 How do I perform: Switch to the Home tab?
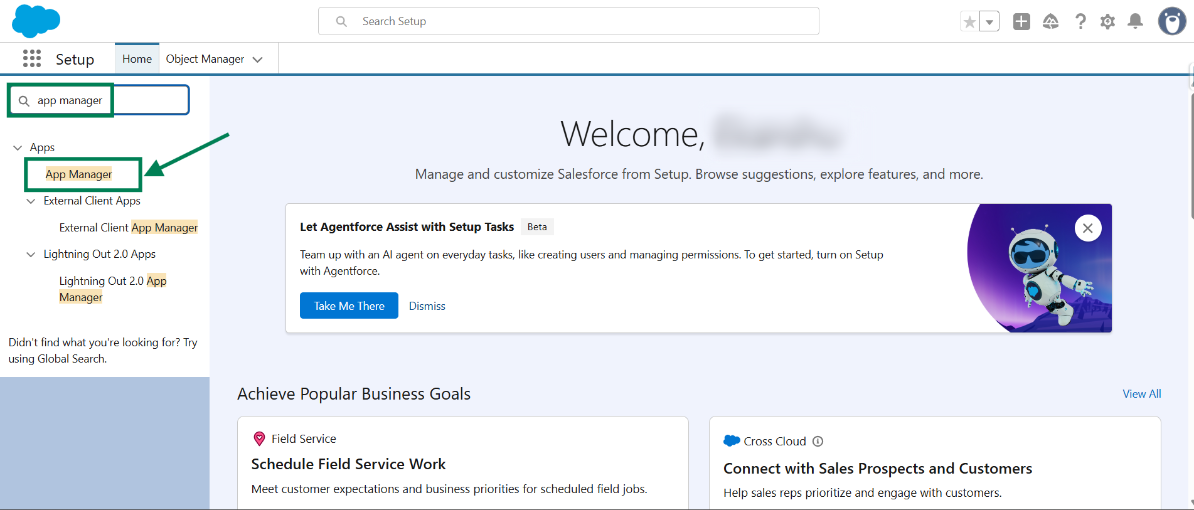[137, 59]
